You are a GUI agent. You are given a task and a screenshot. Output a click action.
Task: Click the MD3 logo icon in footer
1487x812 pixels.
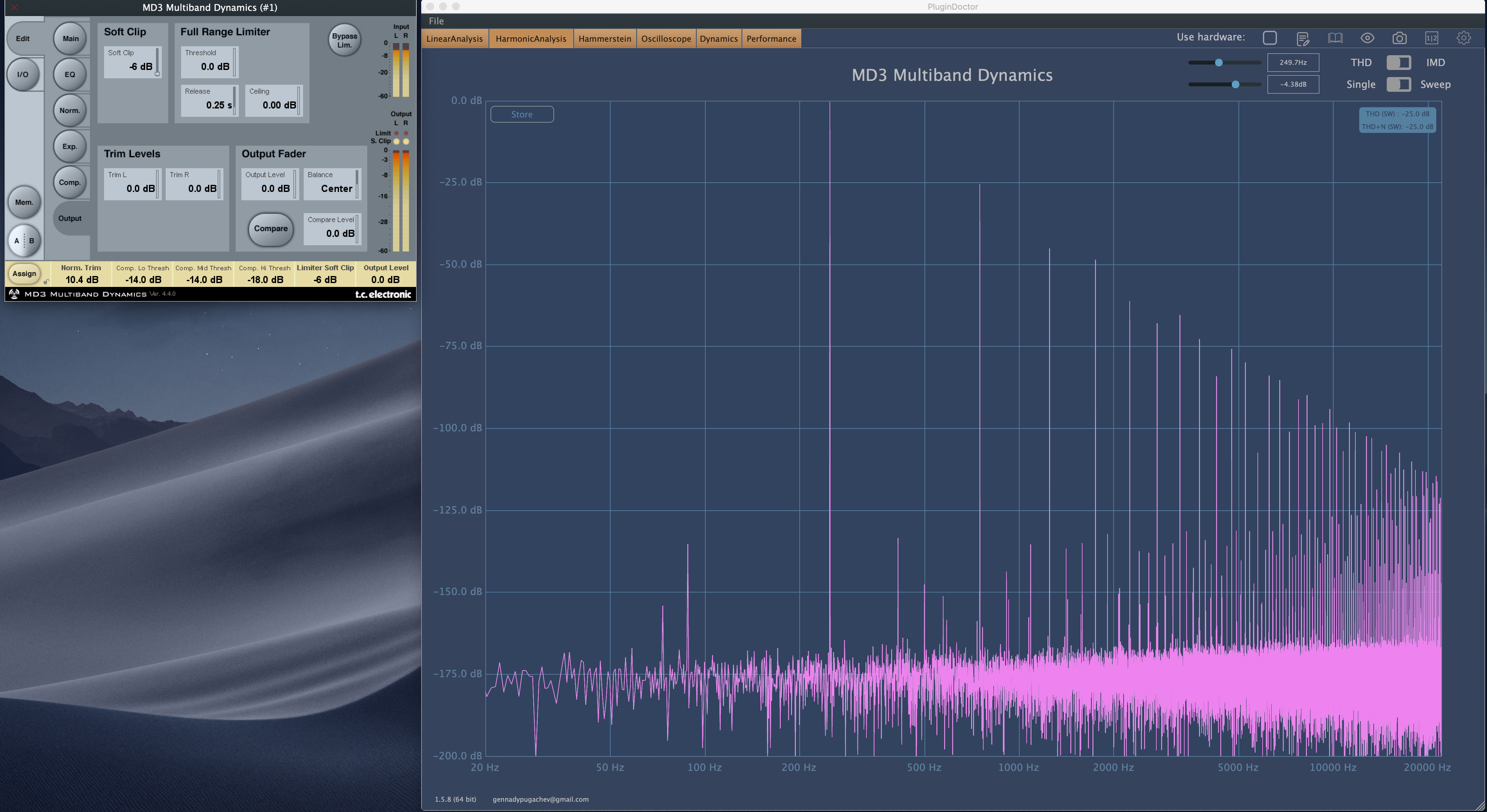14,294
